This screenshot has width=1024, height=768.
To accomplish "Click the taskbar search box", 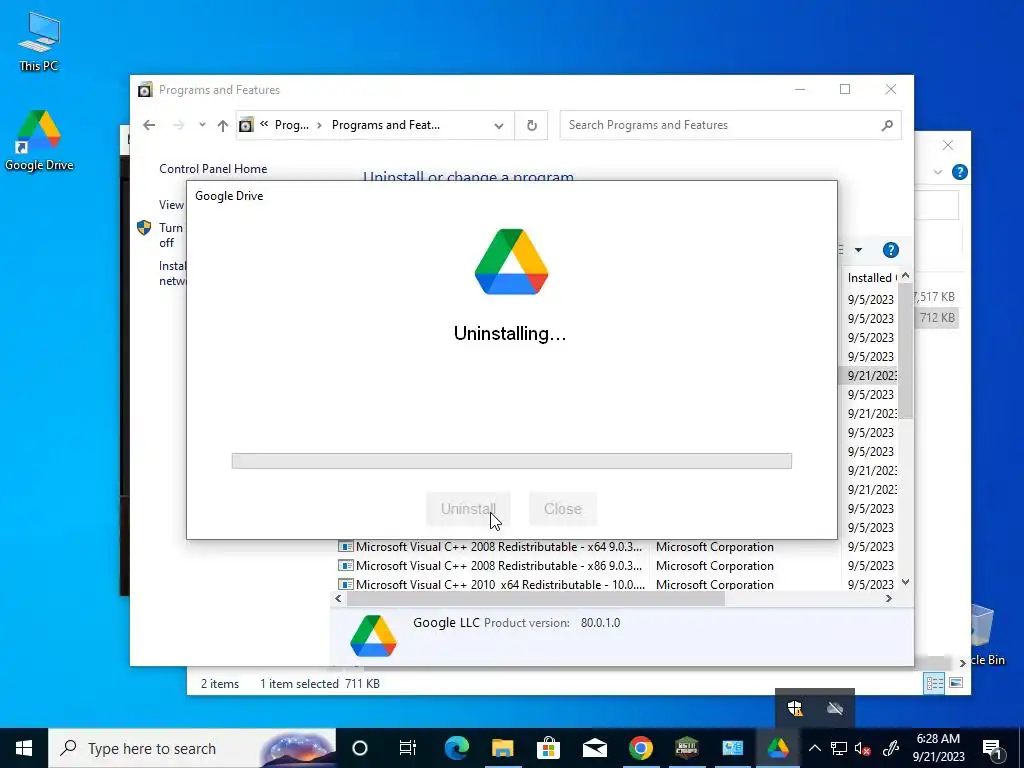I will [192, 748].
